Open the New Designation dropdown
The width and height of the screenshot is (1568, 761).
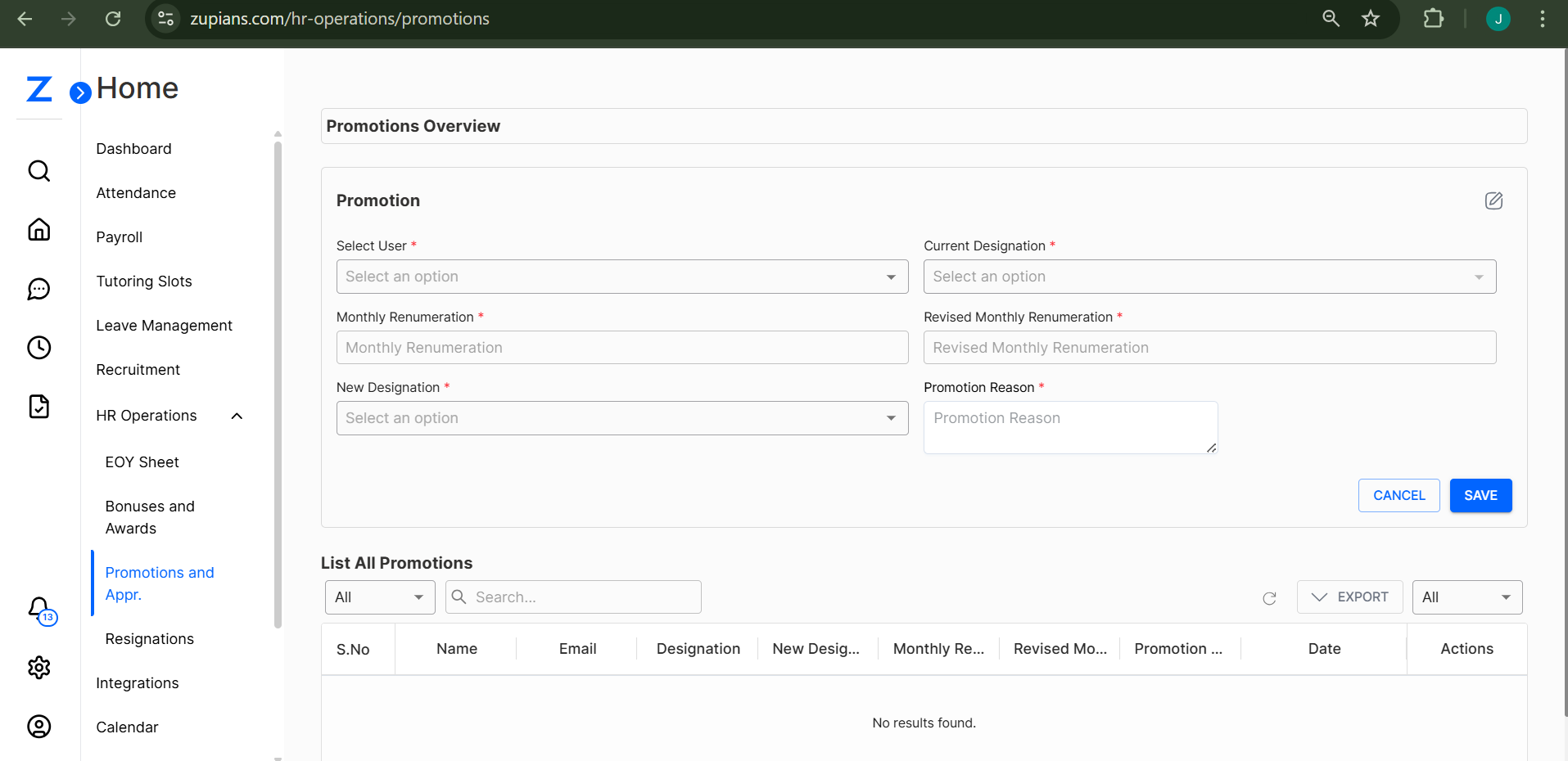[621, 417]
